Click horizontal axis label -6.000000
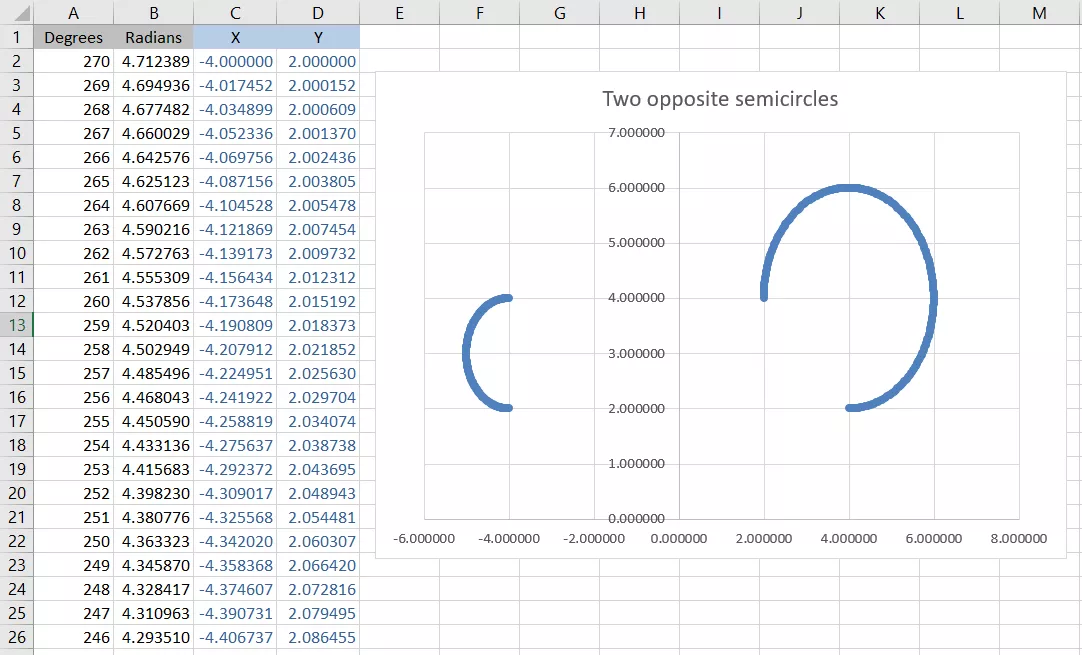Screen dimensions: 1082x655 tap(424, 538)
